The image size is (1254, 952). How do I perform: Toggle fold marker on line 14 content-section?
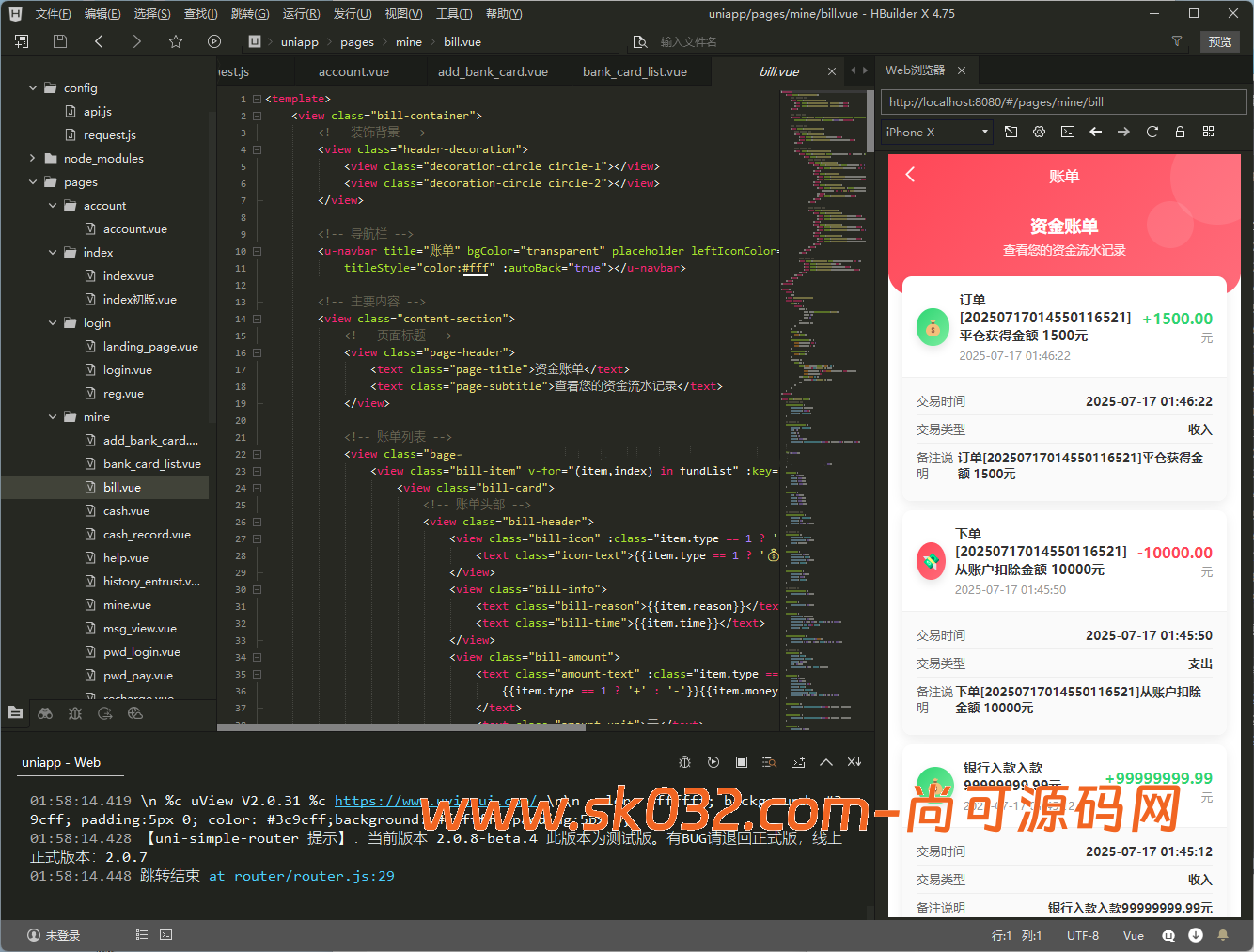[x=257, y=319]
